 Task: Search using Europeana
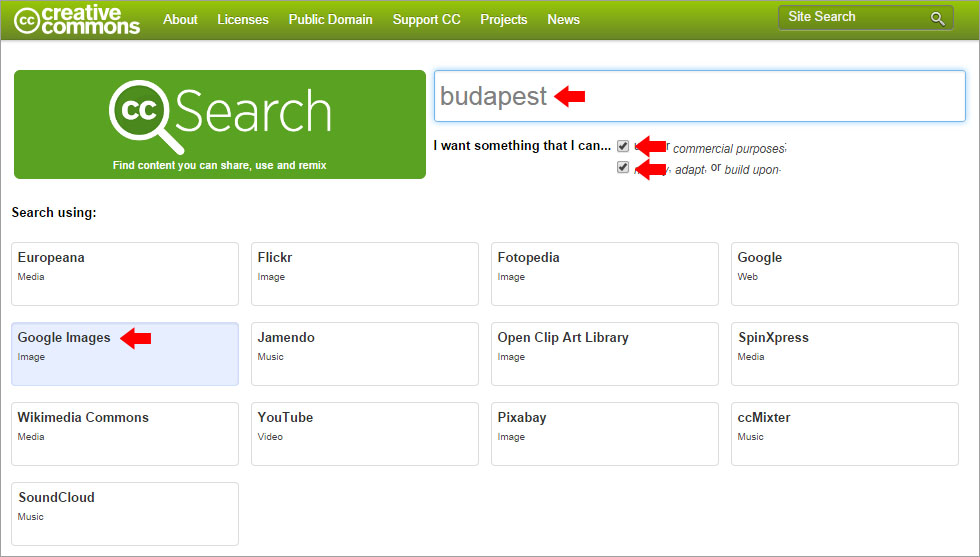[125, 274]
